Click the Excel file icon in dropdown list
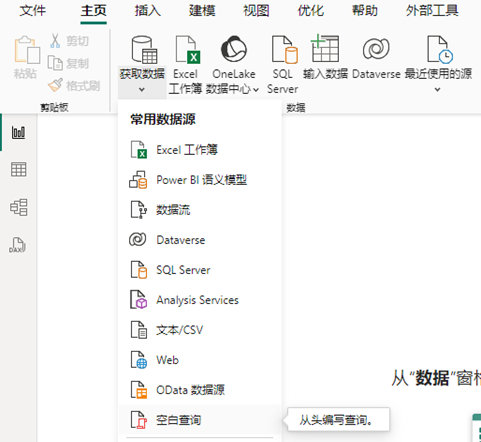 pos(138,150)
